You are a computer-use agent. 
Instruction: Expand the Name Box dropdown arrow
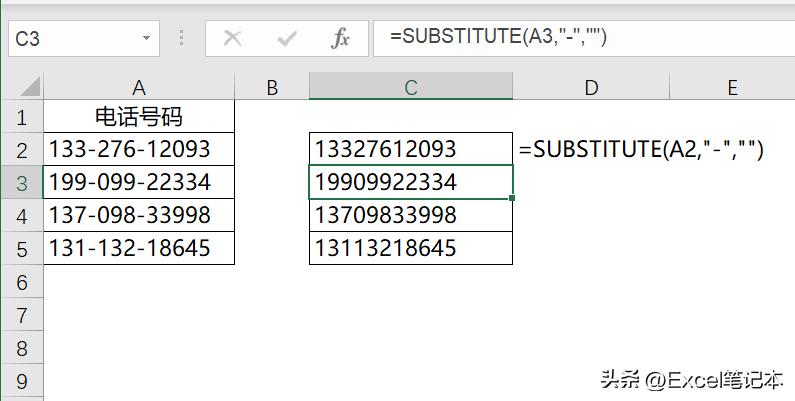click(147, 39)
